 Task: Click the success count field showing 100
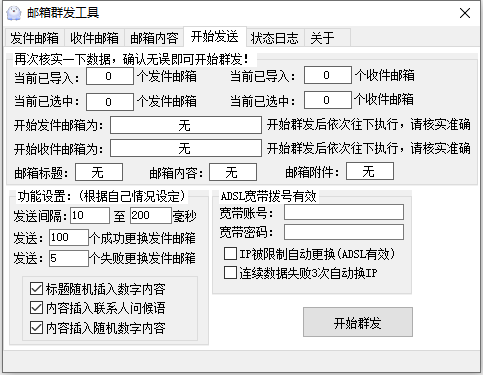(69, 237)
